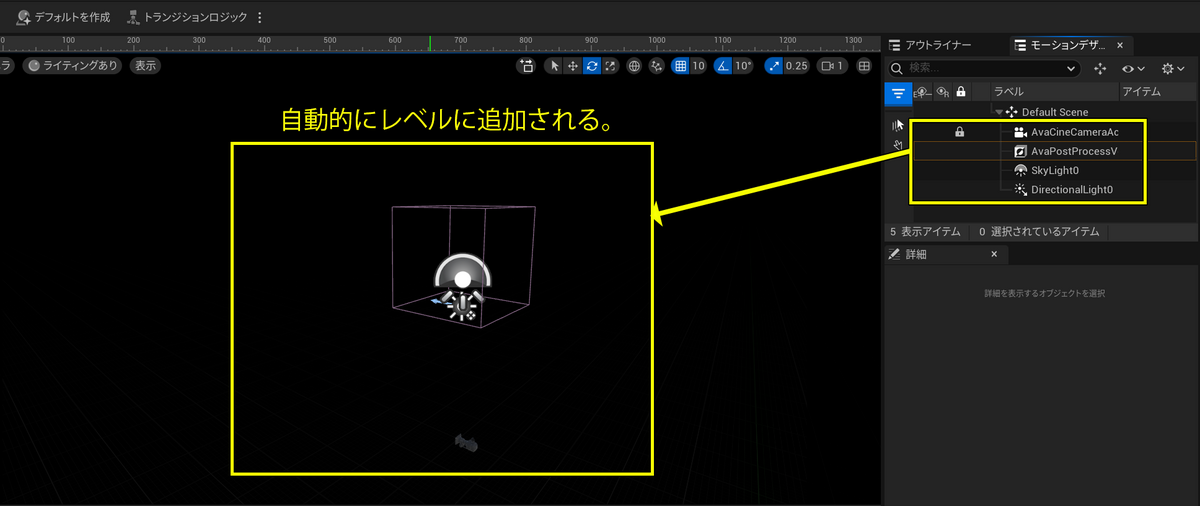Select AvaPostProcessV item
Image resolution: width=1200 pixels, height=506 pixels.
coord(1073,151)
